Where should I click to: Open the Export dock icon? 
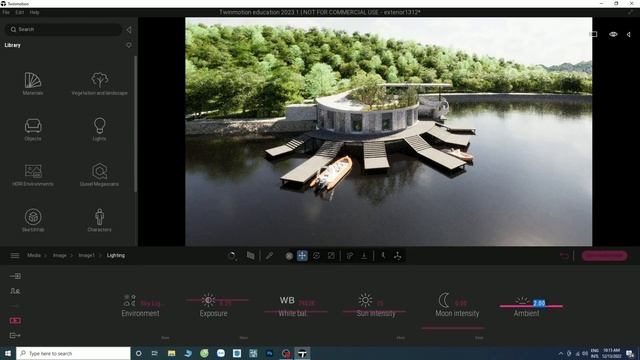tap(15, 336)
